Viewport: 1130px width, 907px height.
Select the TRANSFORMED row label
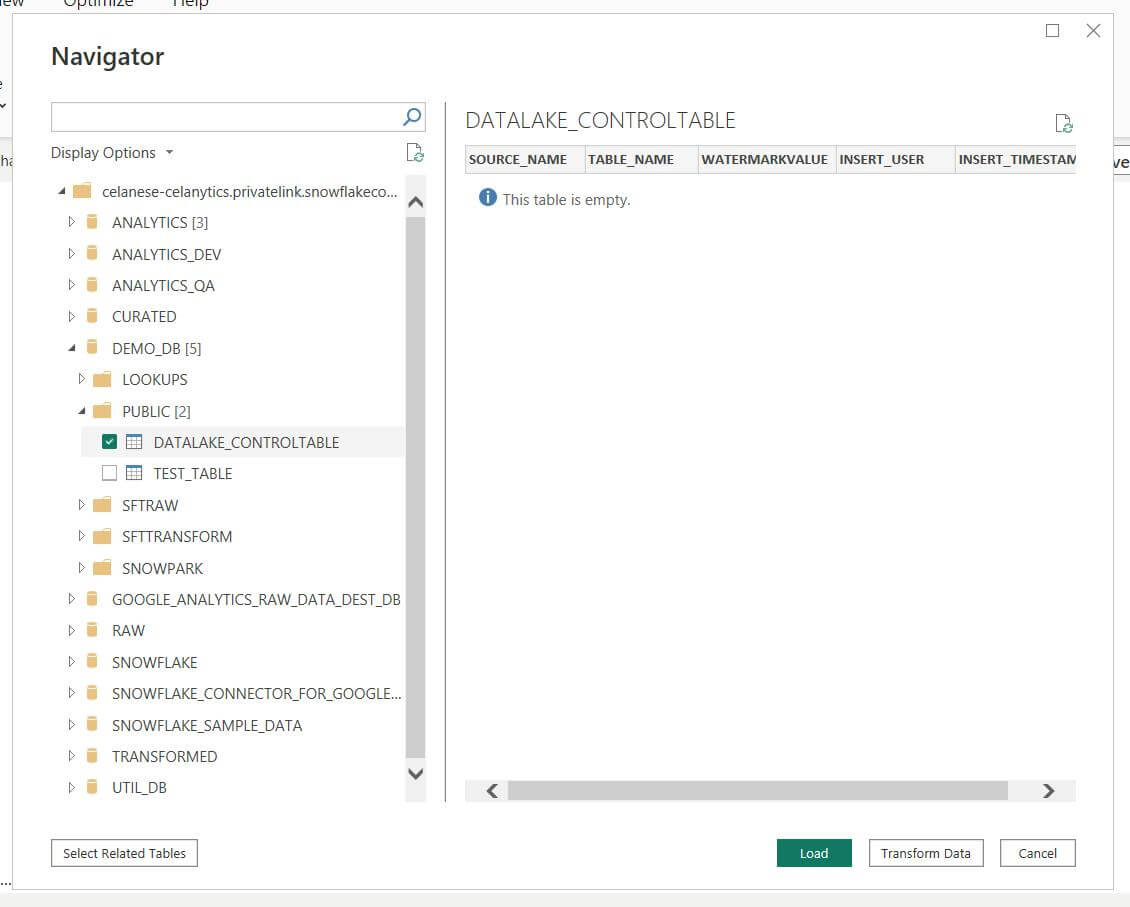tap(164, 756)
